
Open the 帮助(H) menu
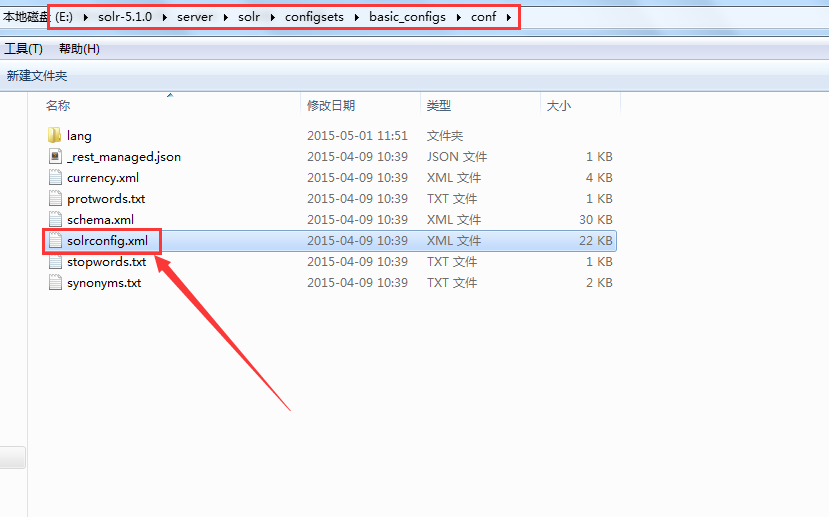click(x=79, y=49)
